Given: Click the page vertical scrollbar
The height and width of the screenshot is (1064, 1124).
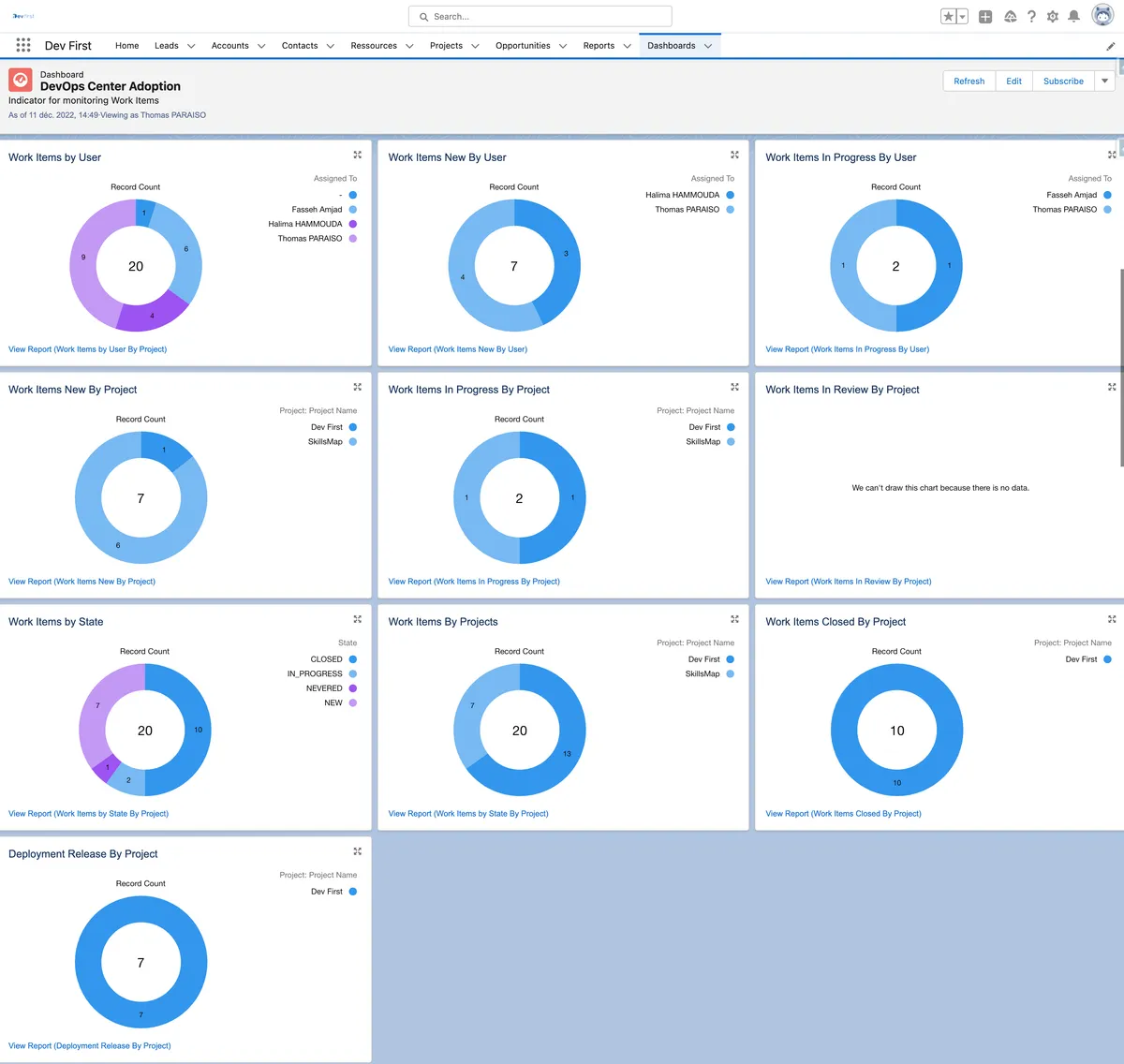Looking at the screenshot, I should (x=1121, y=367).
